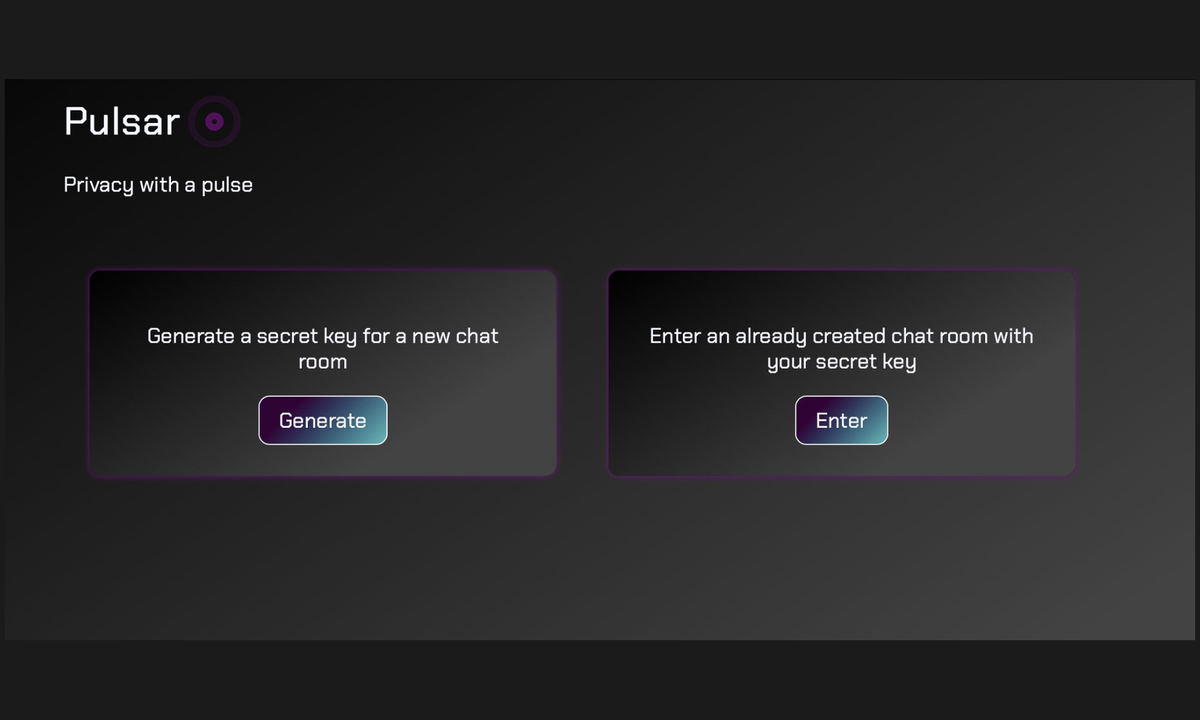
Task: Click the "Pulsar" title heading
Action: click(x=122, y=121)
